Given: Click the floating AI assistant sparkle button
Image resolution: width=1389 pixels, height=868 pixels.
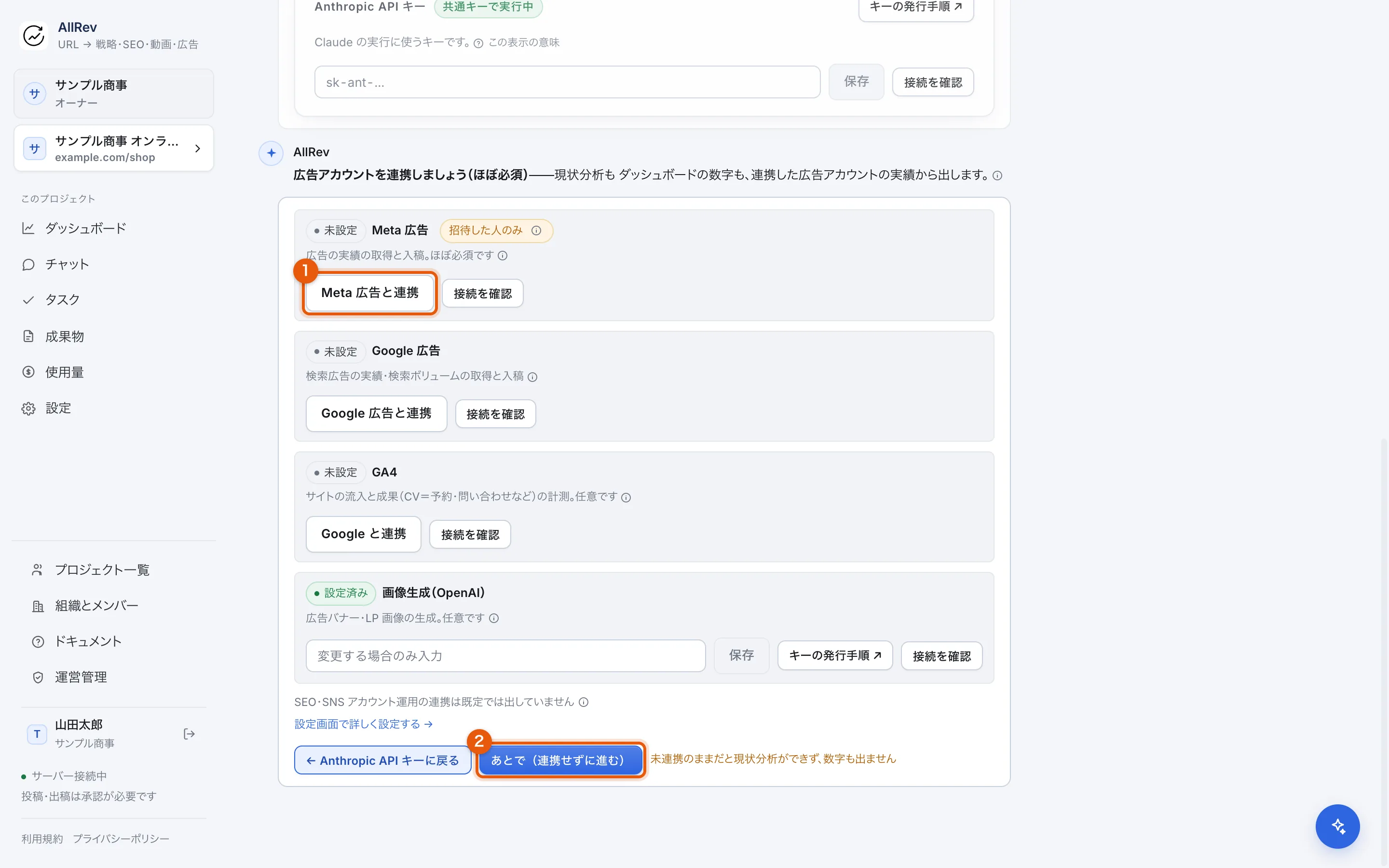Looking at the screenshot, I should click(1337, 826).
